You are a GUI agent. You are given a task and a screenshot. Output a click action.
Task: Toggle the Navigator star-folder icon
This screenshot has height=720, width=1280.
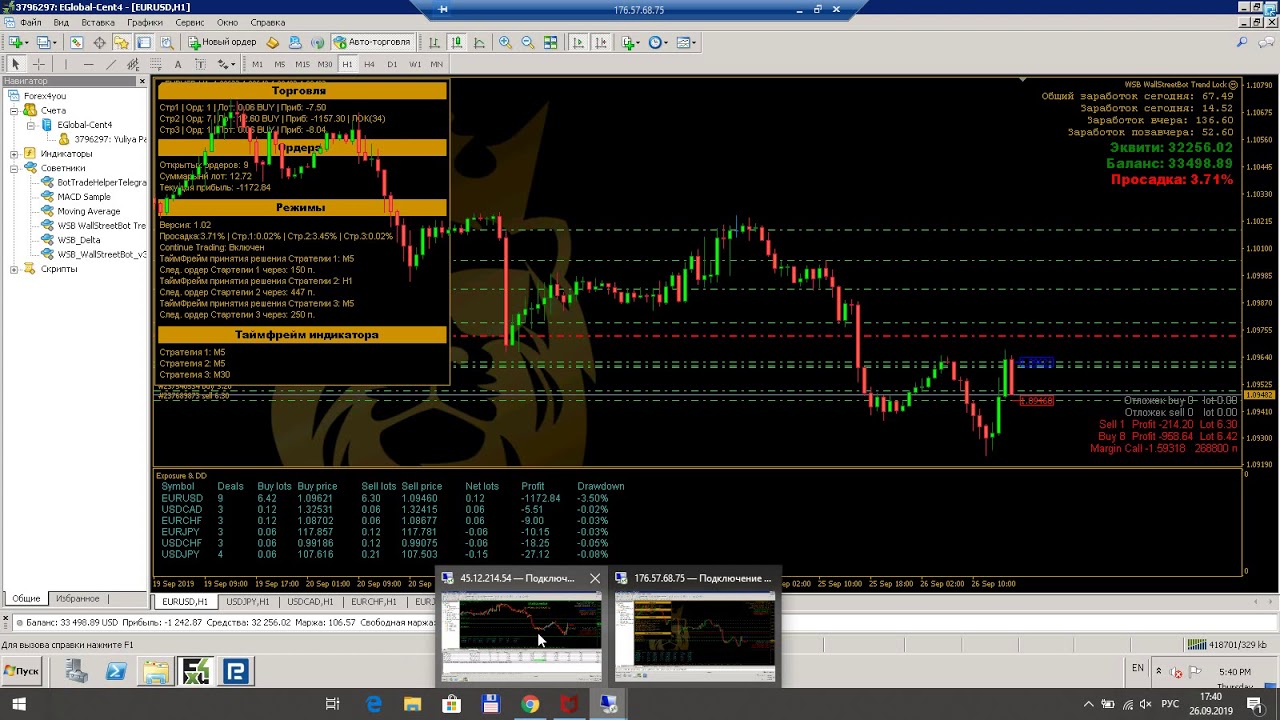(121, 42)
